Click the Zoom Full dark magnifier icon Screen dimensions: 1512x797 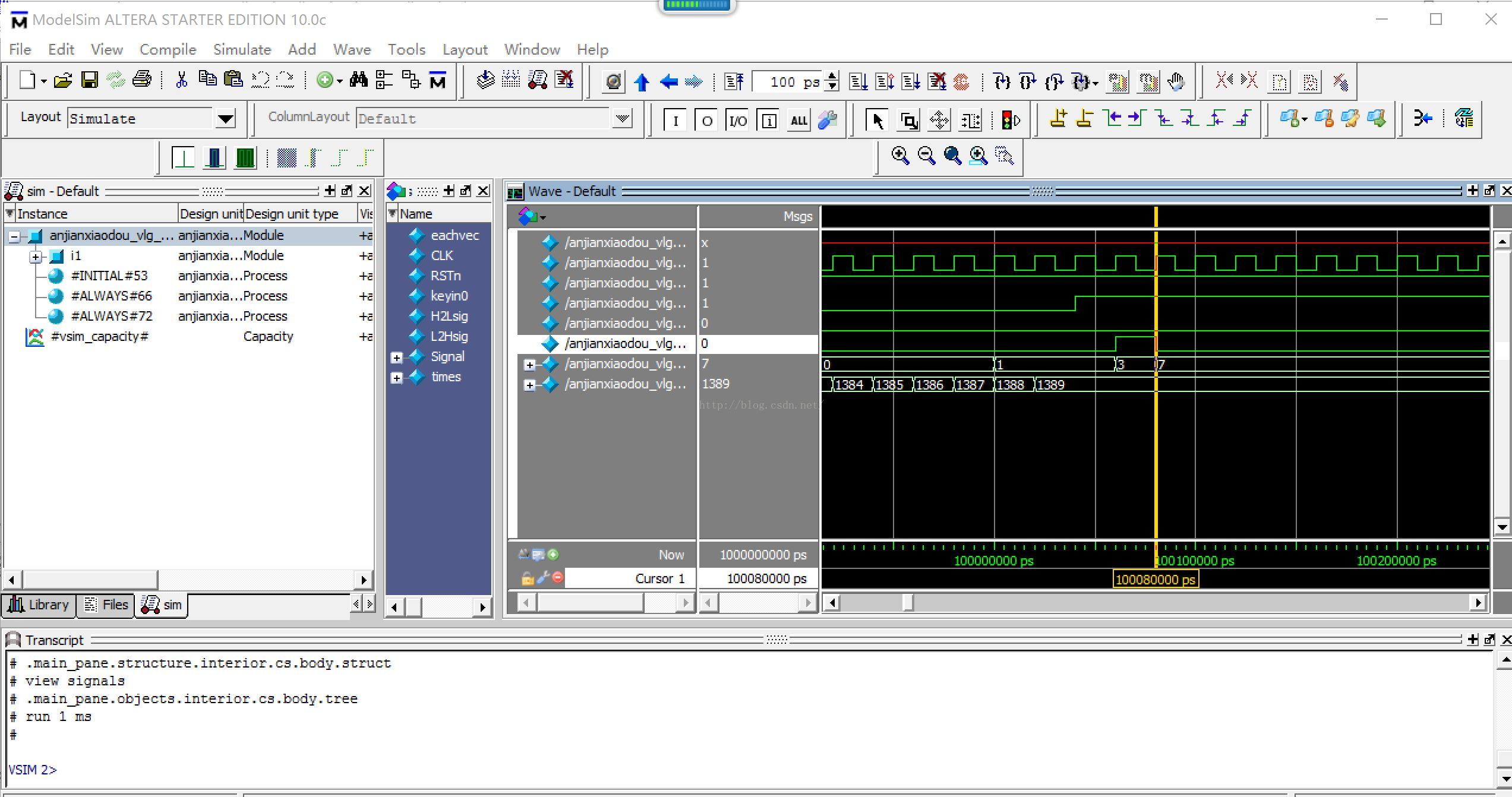pyautogui.click(x=952, y=156)
